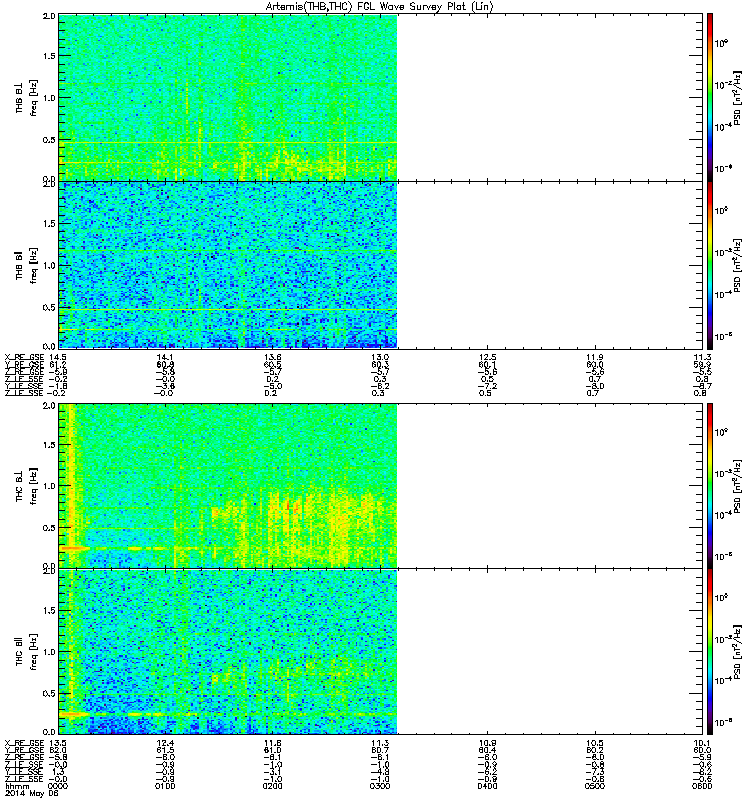Click the THB X_RE_GSE value '11.9'

click(595, 357)
